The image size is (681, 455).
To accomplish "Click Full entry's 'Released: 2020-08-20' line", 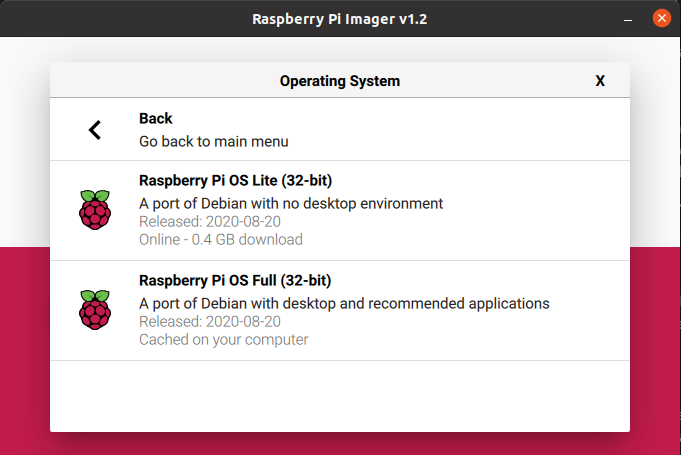I will (x=210, y=322).
